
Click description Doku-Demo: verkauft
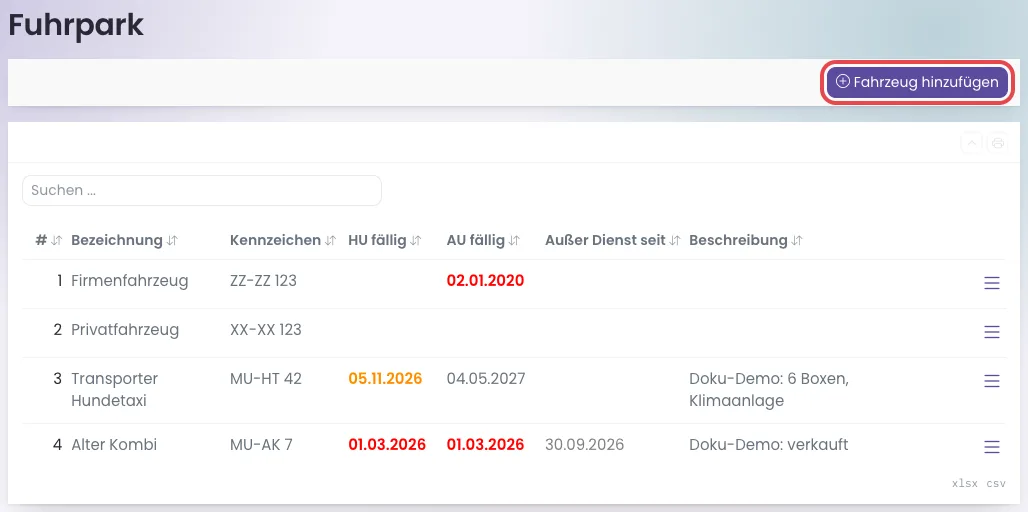768,445
